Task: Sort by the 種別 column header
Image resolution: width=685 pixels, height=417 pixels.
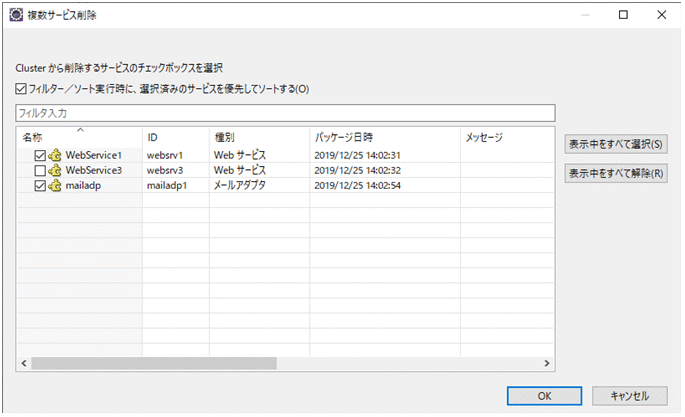Action: (x=259, y=137)
